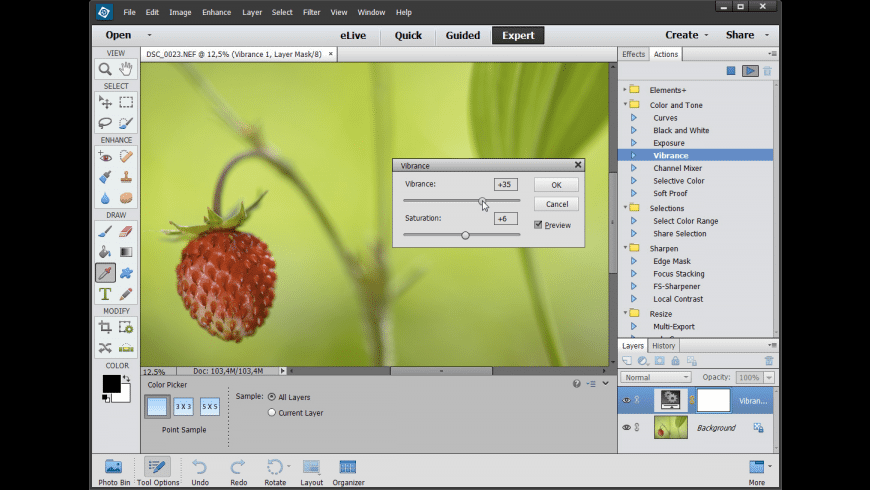
Task: Collapse the Color and Tone folder
Action: coord(626,105)
